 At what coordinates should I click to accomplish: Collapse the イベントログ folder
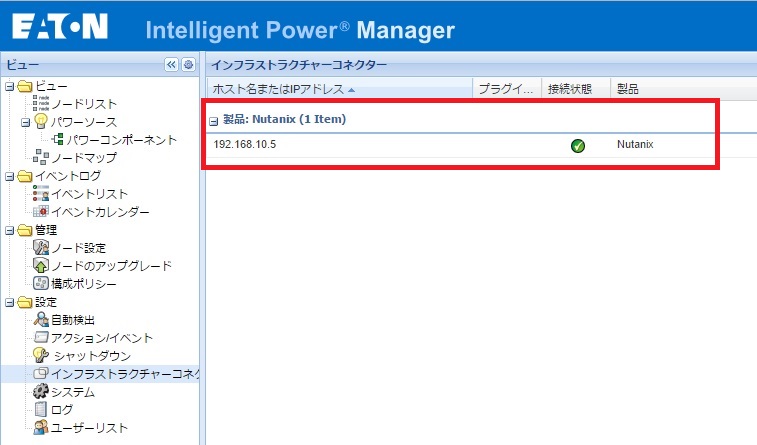pos(9,177)
